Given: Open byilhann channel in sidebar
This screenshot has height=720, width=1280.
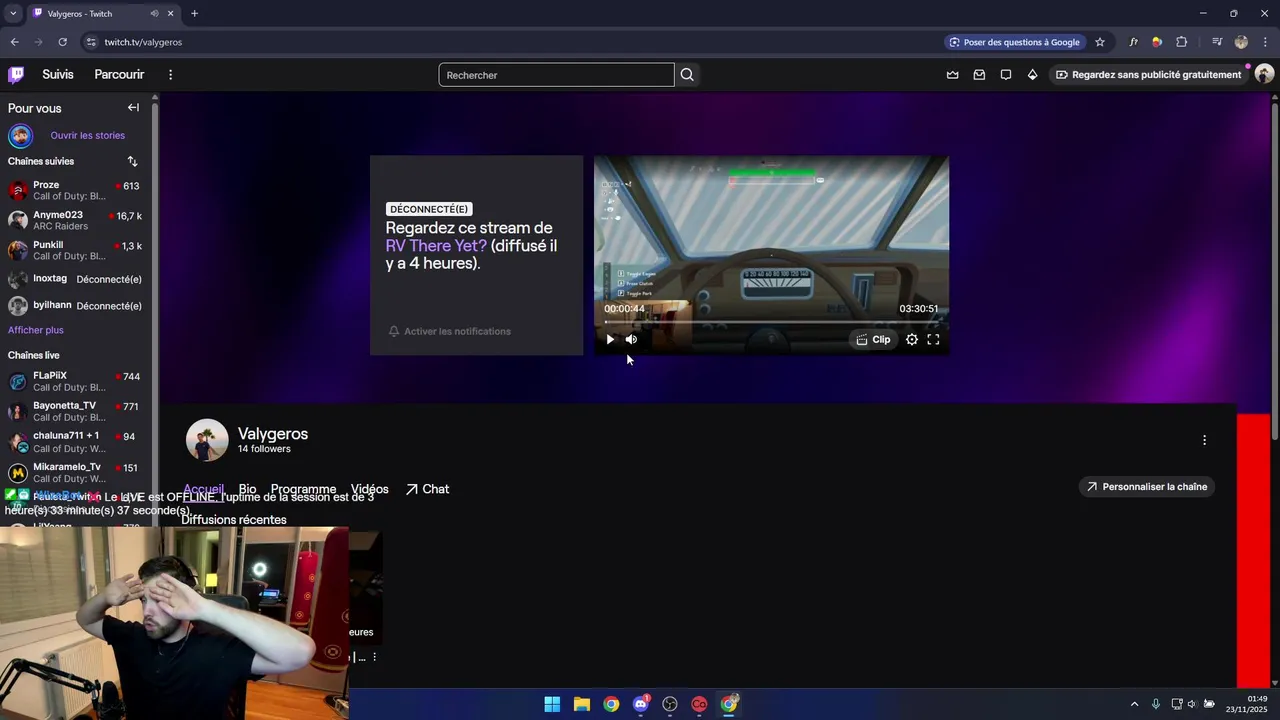Looking at the screenshot, I should coord(76,306).
